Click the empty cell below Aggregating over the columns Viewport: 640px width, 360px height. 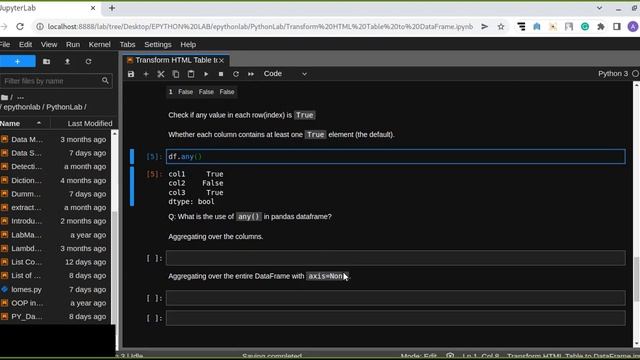click(x=396, y=258)
